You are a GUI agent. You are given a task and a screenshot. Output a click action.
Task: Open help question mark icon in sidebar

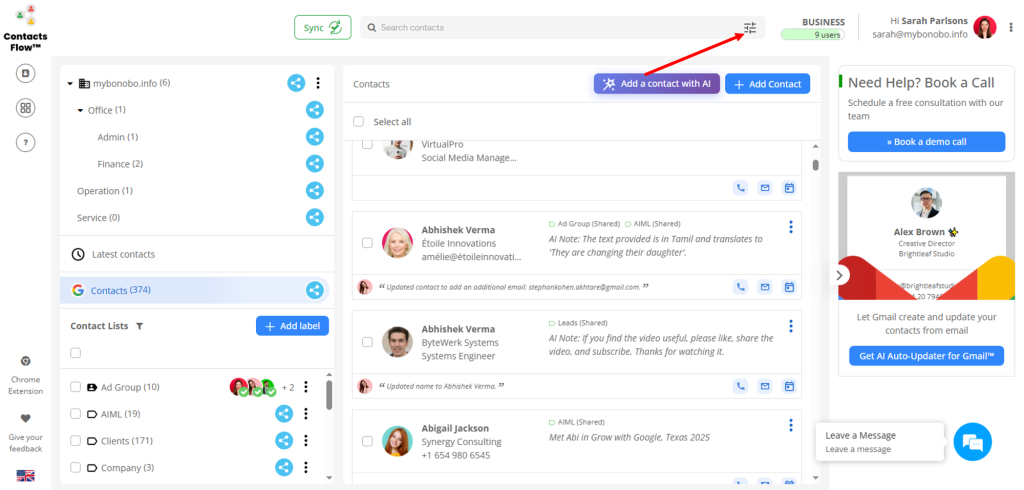pos(26,142)
